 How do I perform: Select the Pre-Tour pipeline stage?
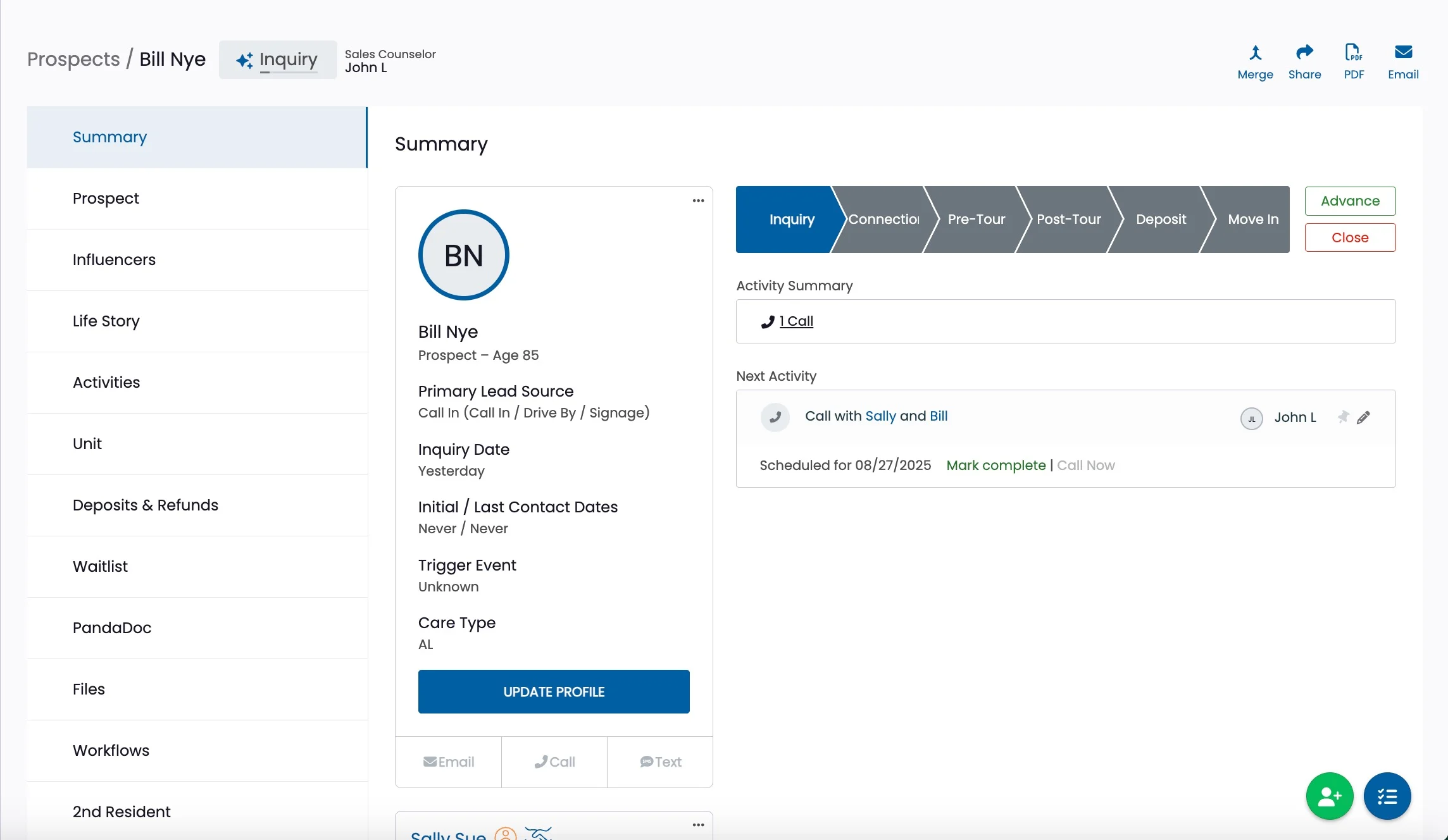point(976,219)
